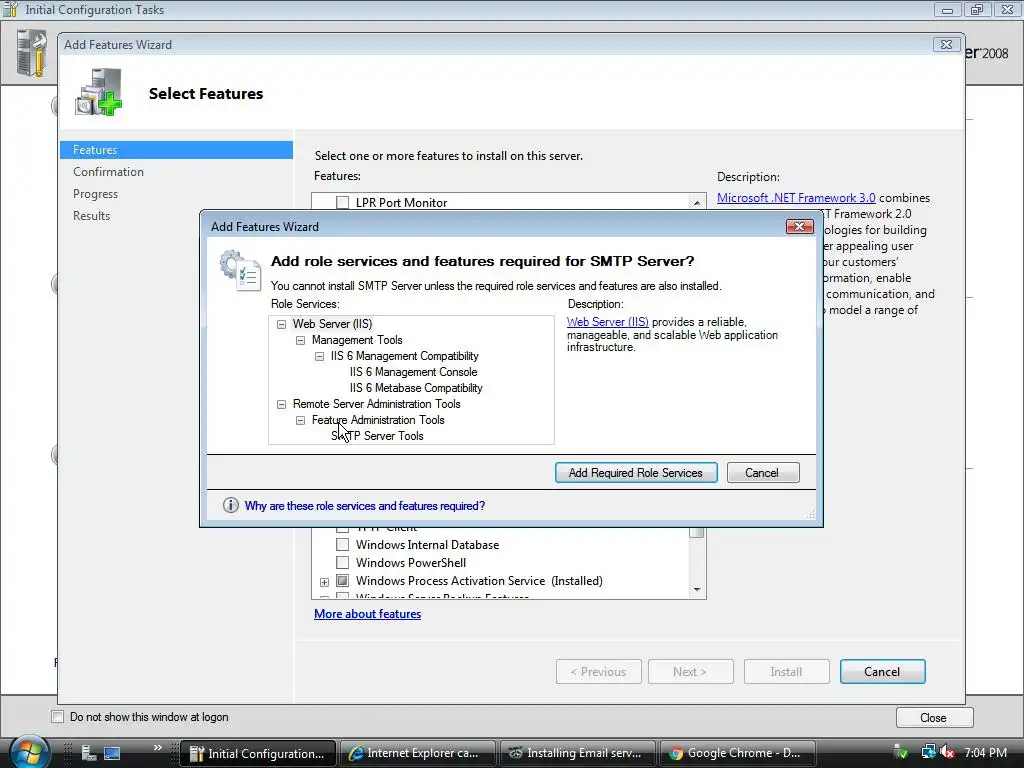1024x768 pixels.
Task: Click Close in Initial Configuration Tasks window
Action: pos(934,718)
